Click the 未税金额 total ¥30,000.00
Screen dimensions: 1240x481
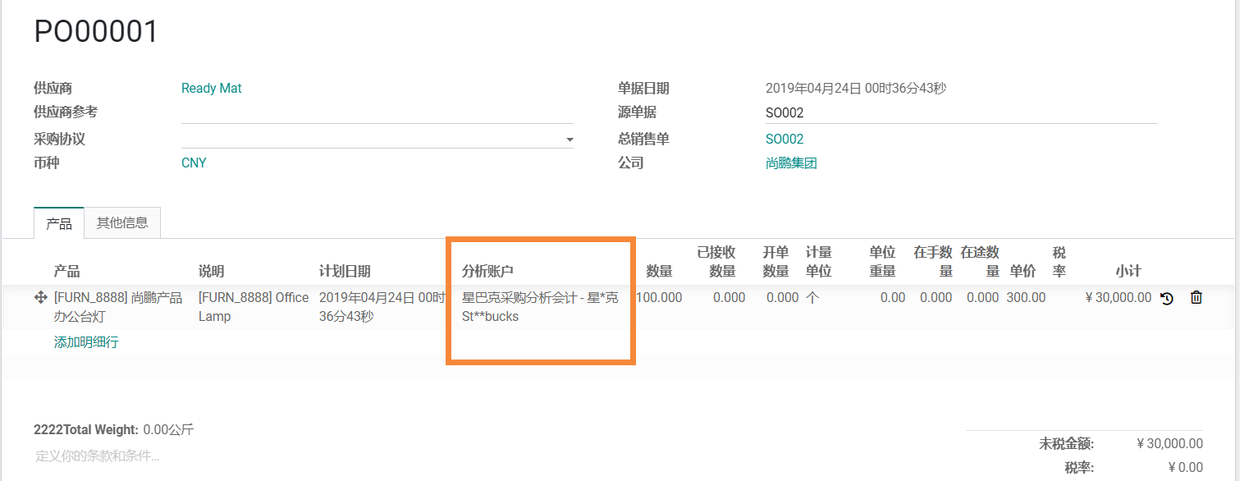pos(1170,444)
